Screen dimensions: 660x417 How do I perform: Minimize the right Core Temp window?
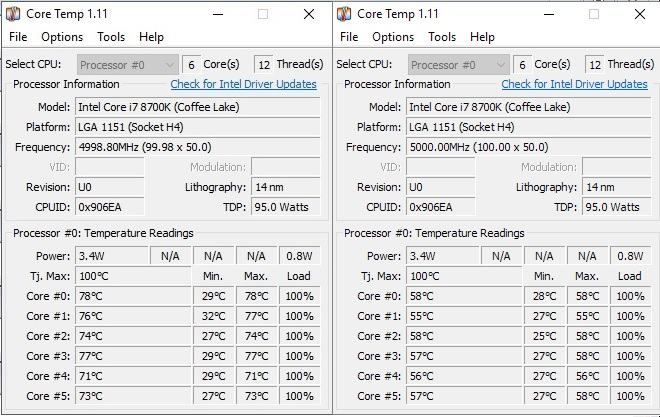tap(549, 14)
